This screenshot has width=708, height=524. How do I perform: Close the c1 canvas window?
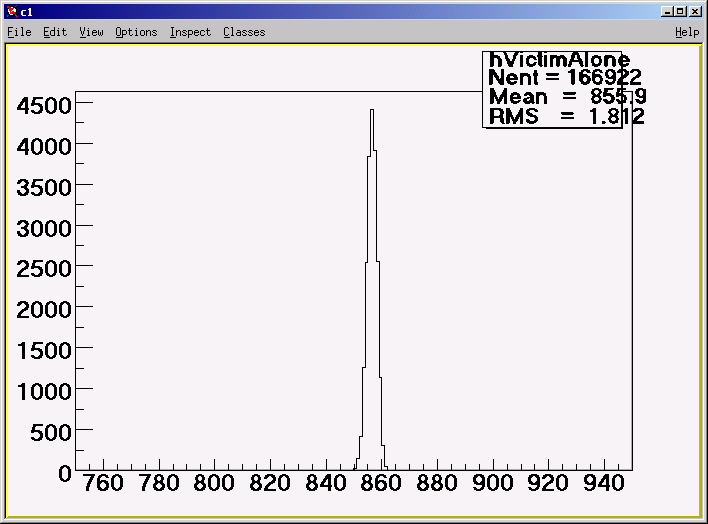coord(695,12)
